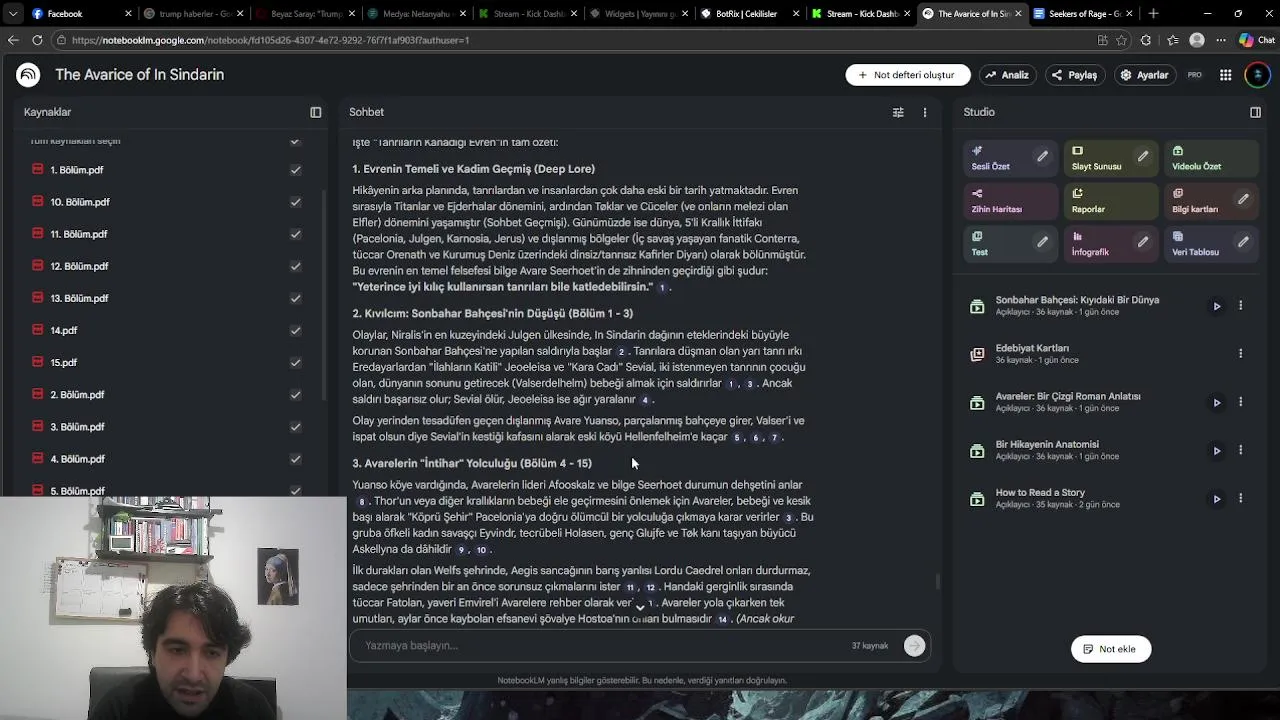Uncheck 15.pdf source
The width and height of the screenshot is (1280, 720).
coord(295,362)
